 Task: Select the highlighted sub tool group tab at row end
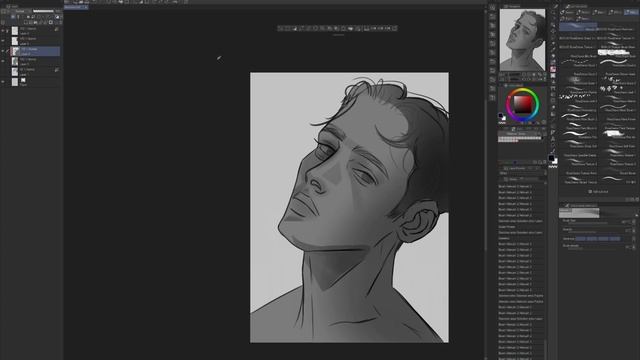(x=631, y=12)
